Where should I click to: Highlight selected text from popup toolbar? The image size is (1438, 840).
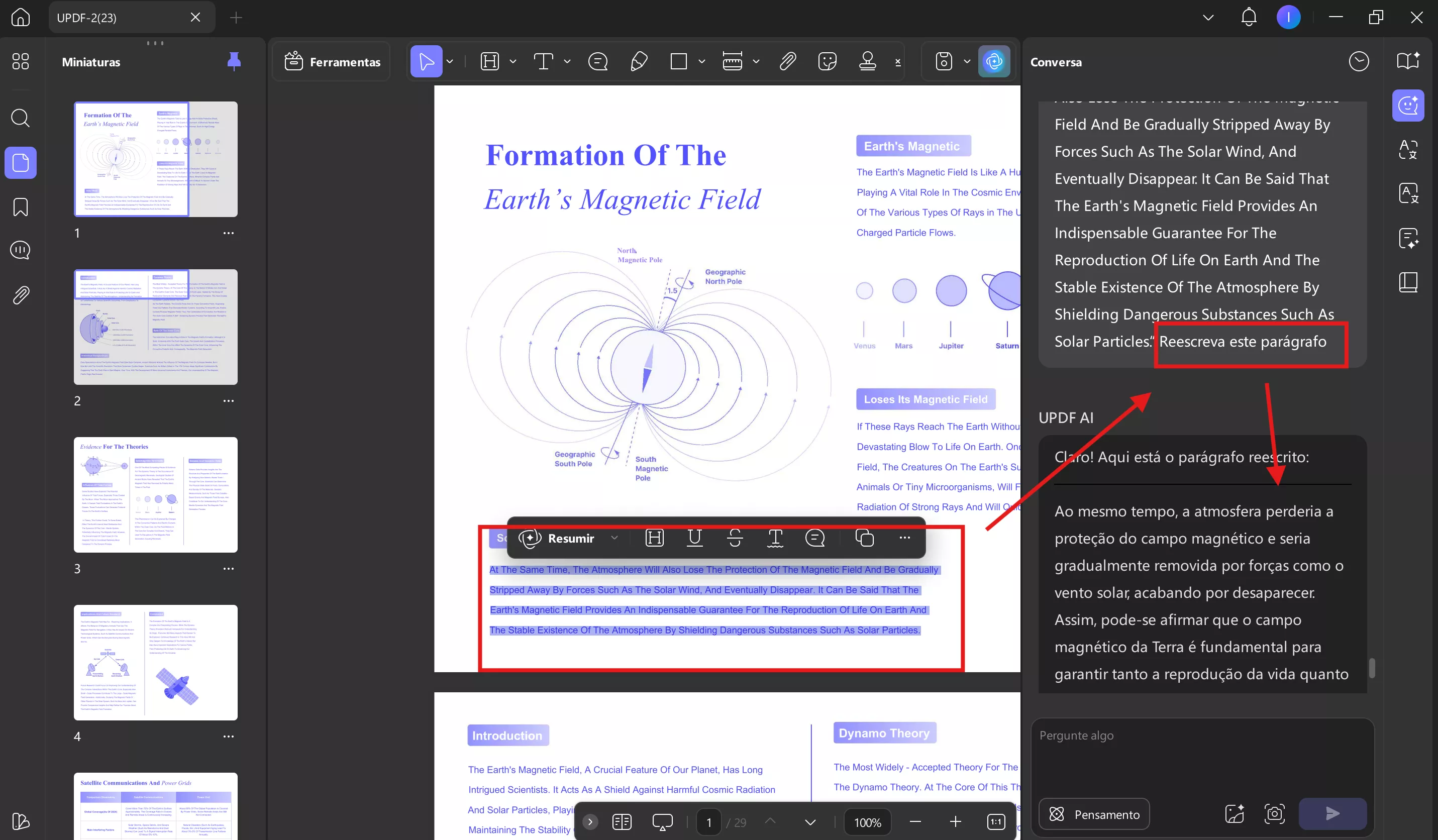click(654, 538)
